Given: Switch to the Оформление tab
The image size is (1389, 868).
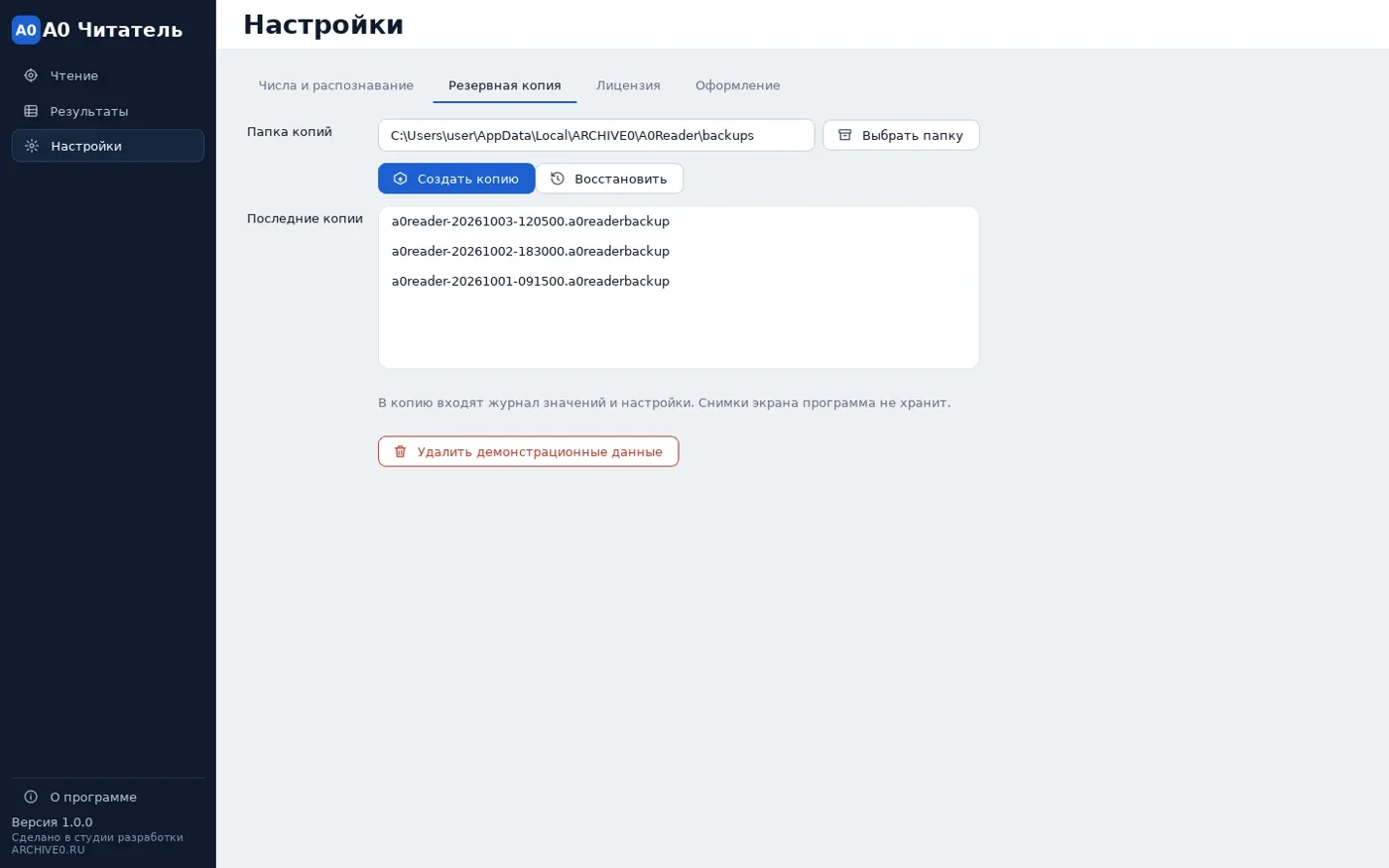Looking at the screenshot, I should 737,85.
